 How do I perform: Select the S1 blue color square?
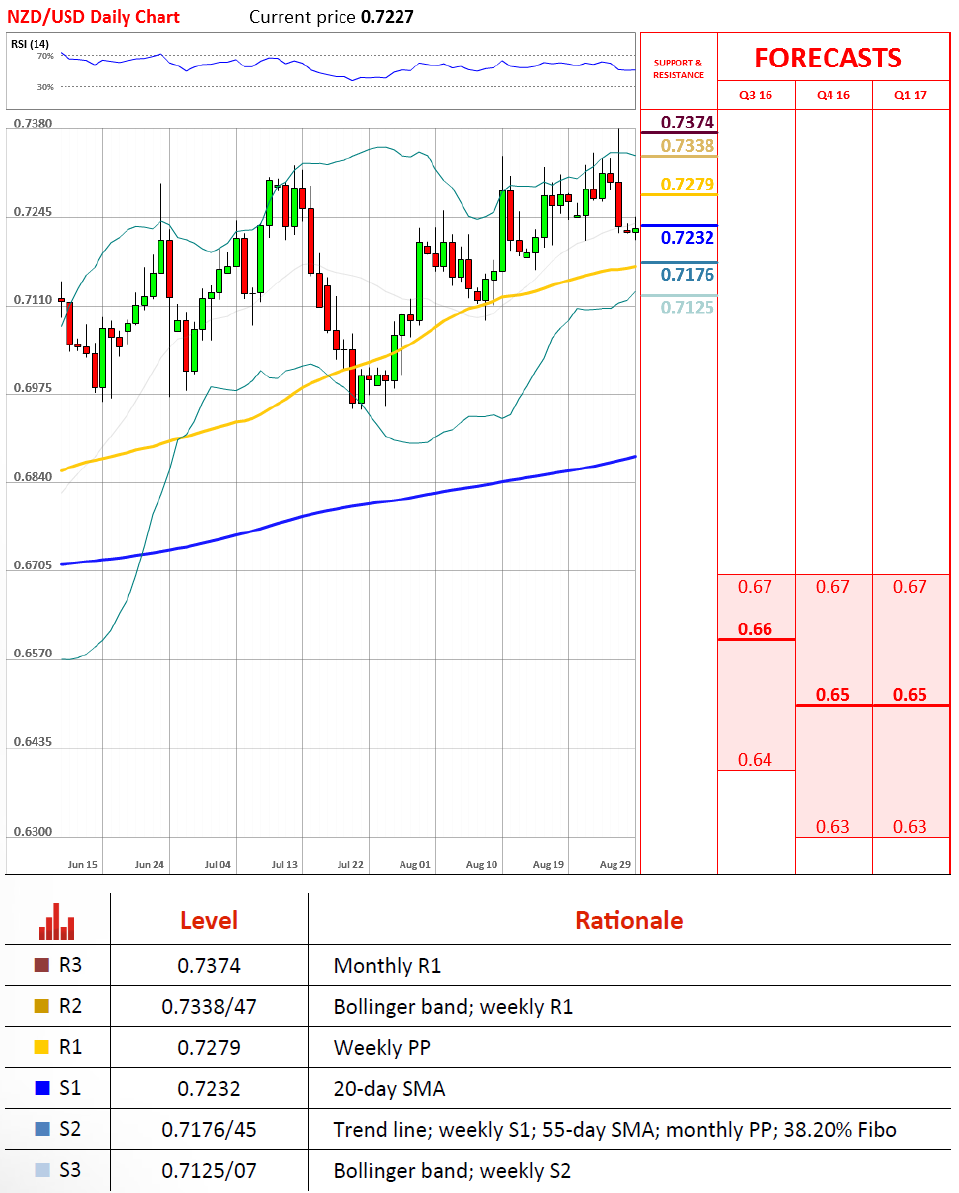[x=41, y=1089]
